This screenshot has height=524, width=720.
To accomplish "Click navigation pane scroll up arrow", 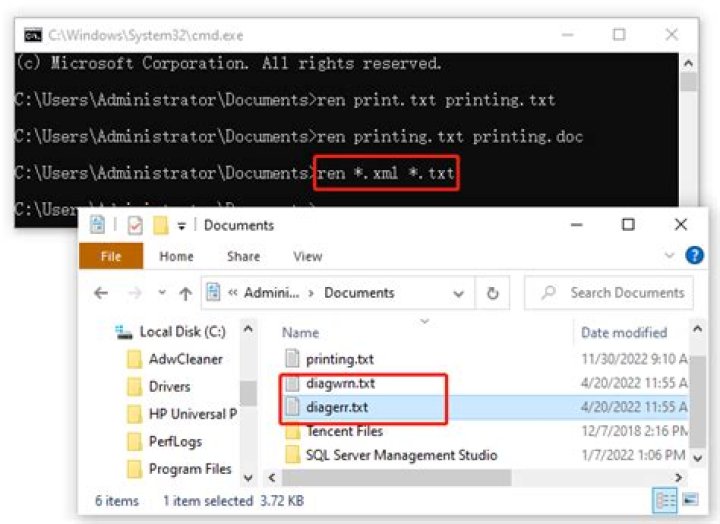I will [248, 329].
